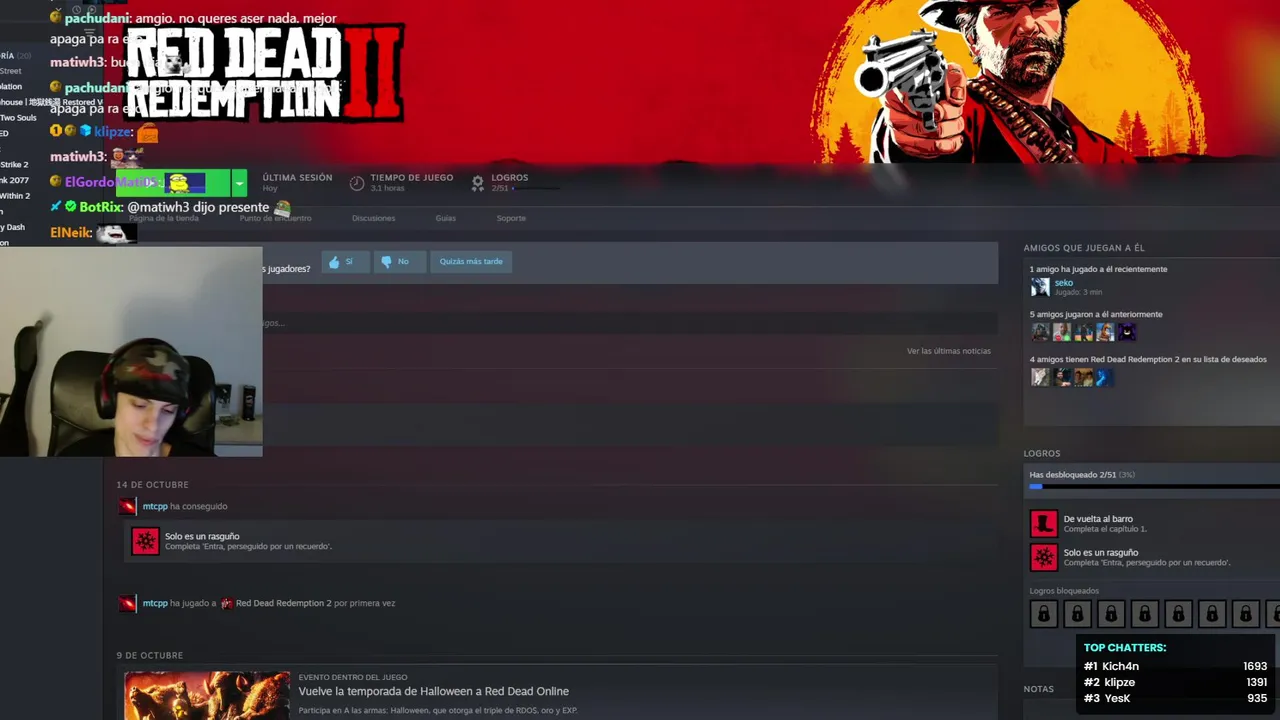Viewport: 1280px width, 720px height.
Task: Click the achievements progress bar in Logros panel
Action: [1154, 487]
